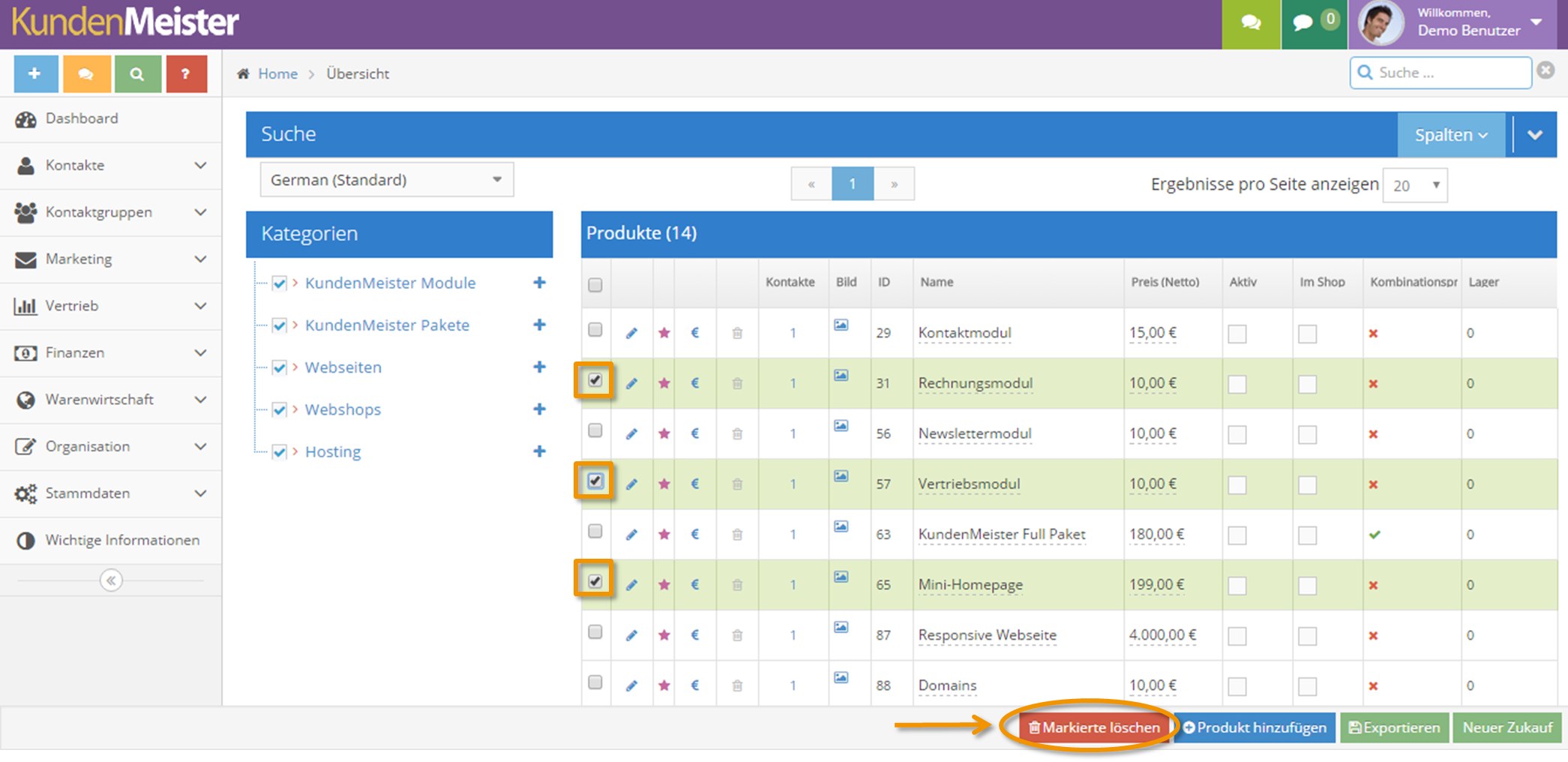Open messages icon with 0 badge
The height and width of the screenshot is (762, 1568).
(x=1314, y=22)
